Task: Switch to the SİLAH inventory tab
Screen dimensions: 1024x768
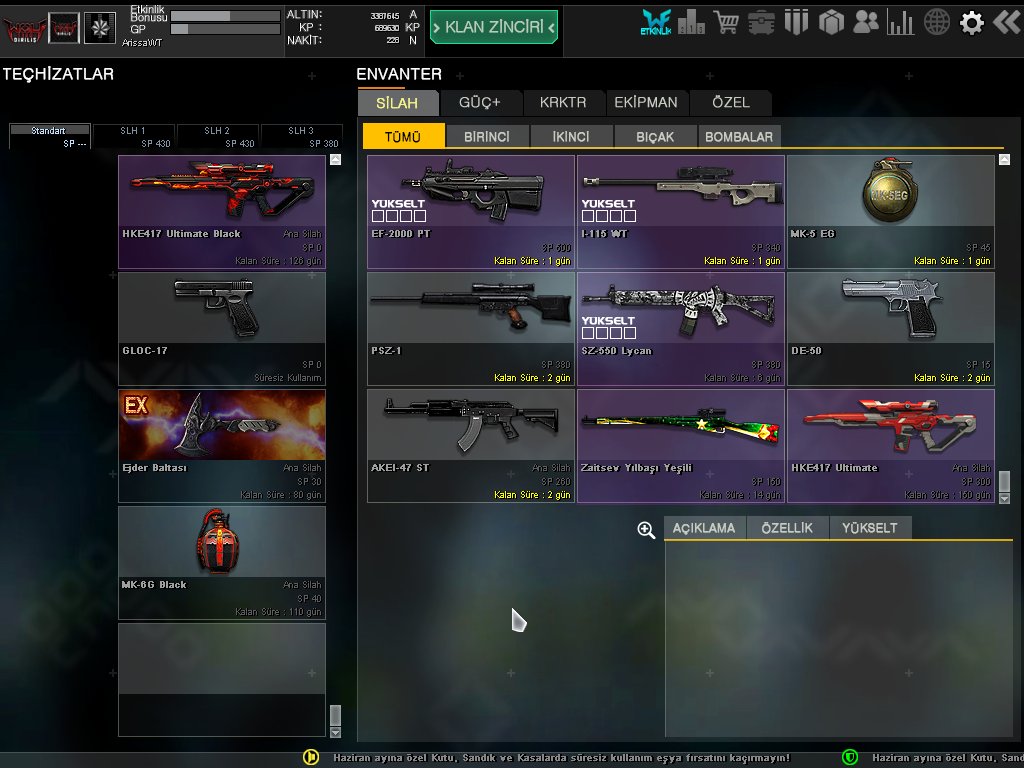Action: coord(398,103)
